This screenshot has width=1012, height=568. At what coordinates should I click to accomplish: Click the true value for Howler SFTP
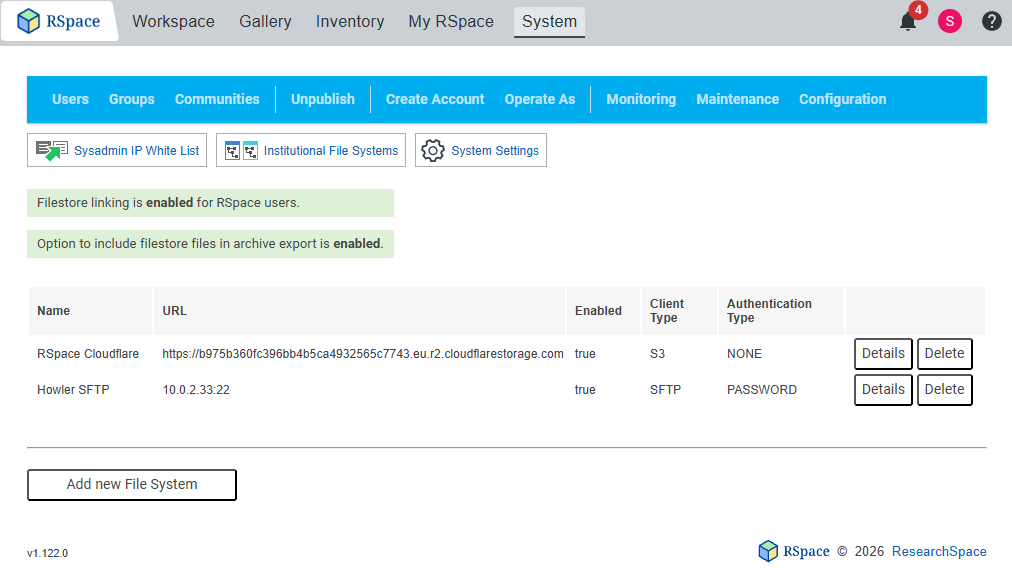(585, 390)
